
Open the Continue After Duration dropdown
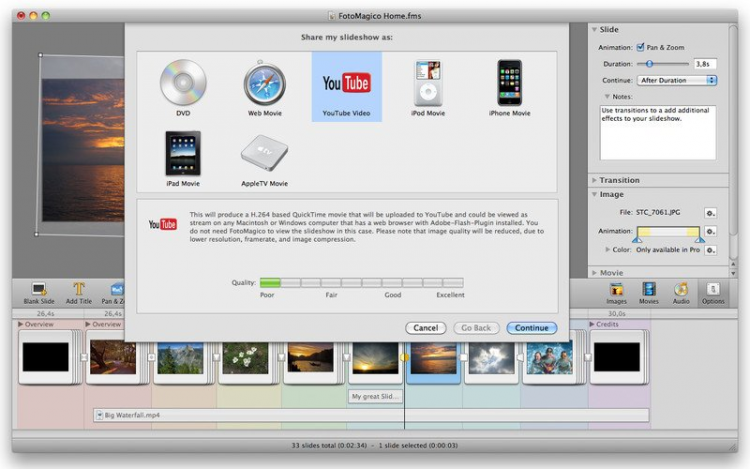[x=677, y=80]
